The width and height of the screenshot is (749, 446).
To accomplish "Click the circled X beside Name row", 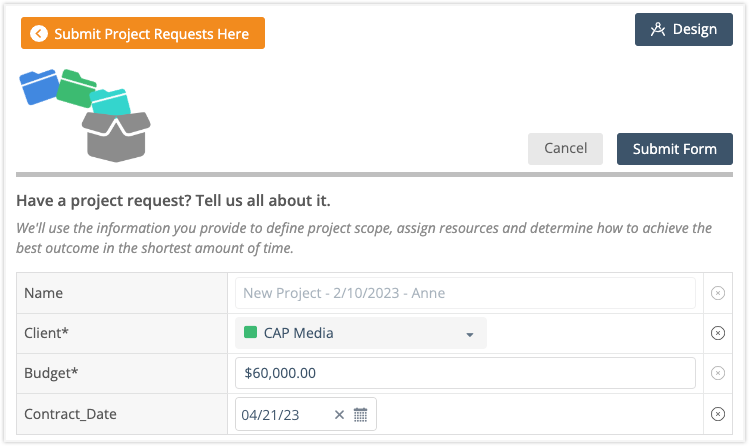I will click(x=717, y=293).
